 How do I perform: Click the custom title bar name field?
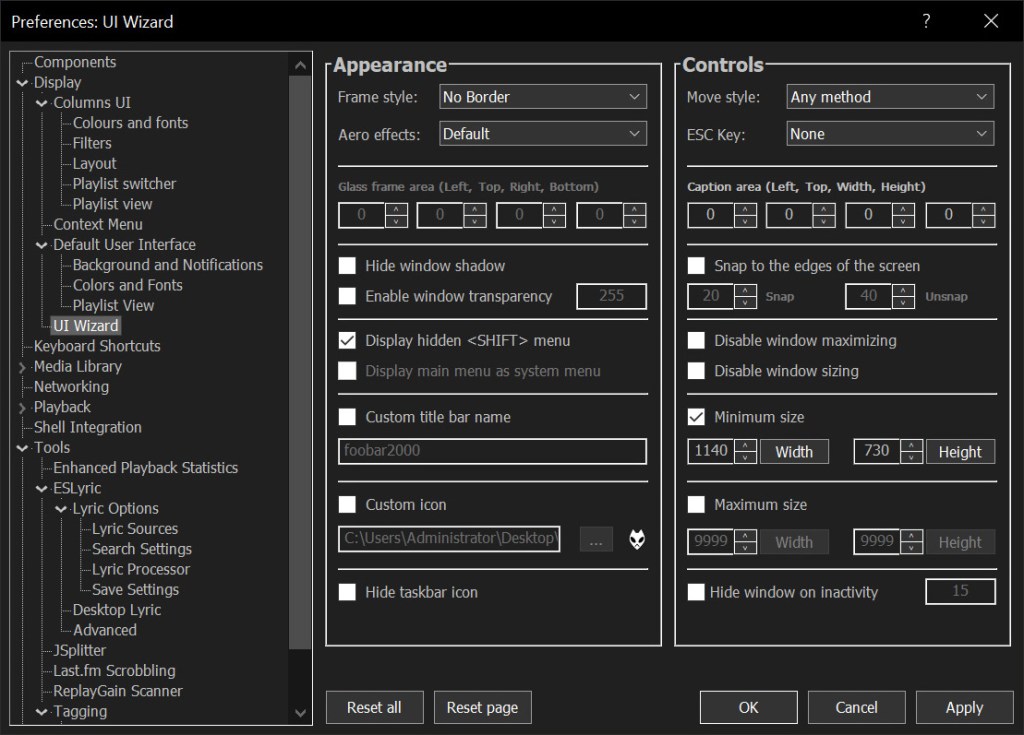(492, 451)
